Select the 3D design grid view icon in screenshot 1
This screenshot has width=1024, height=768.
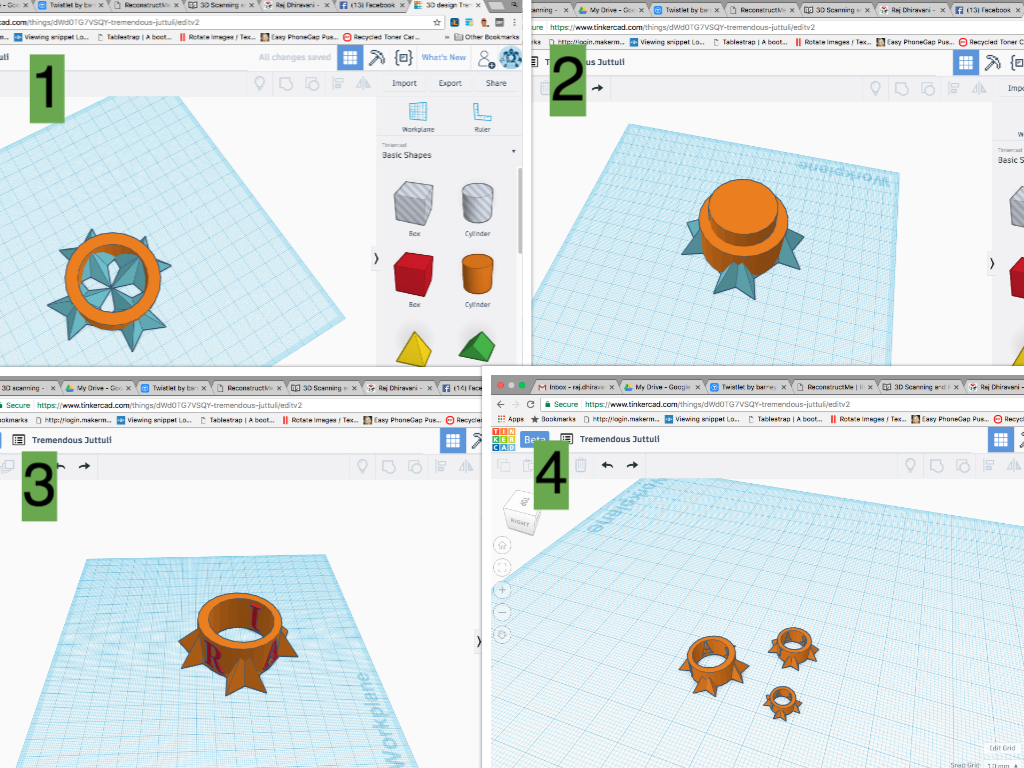[350, 57]
